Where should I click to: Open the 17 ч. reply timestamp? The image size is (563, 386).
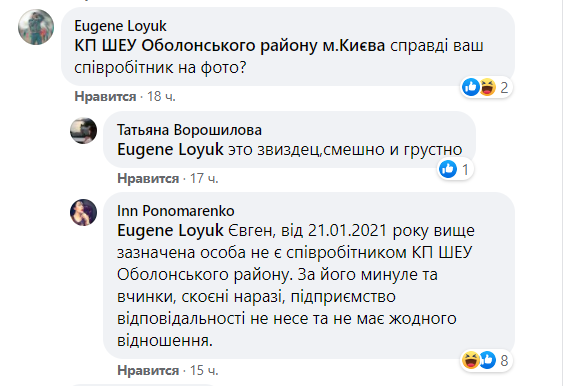(204, 178)
